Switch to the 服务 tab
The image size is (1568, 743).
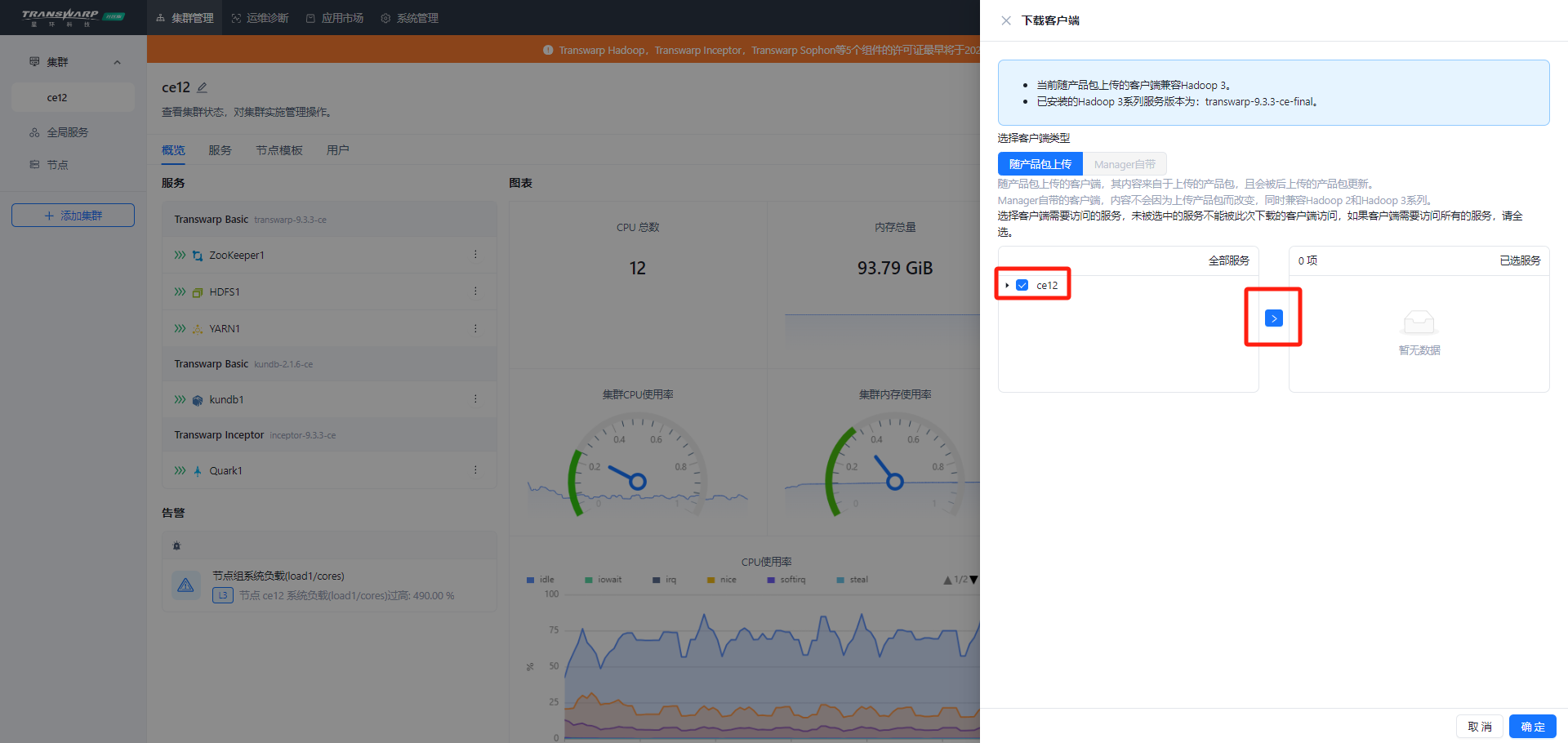click(220, 150)
